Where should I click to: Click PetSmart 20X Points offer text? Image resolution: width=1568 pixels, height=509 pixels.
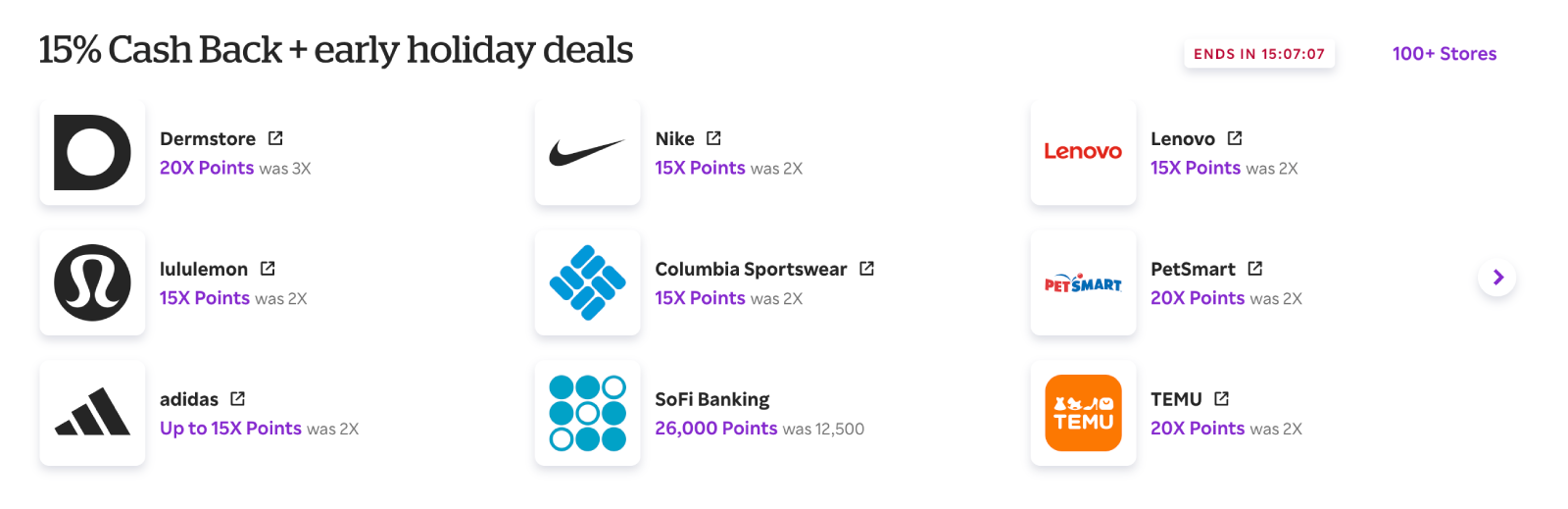1197,298
